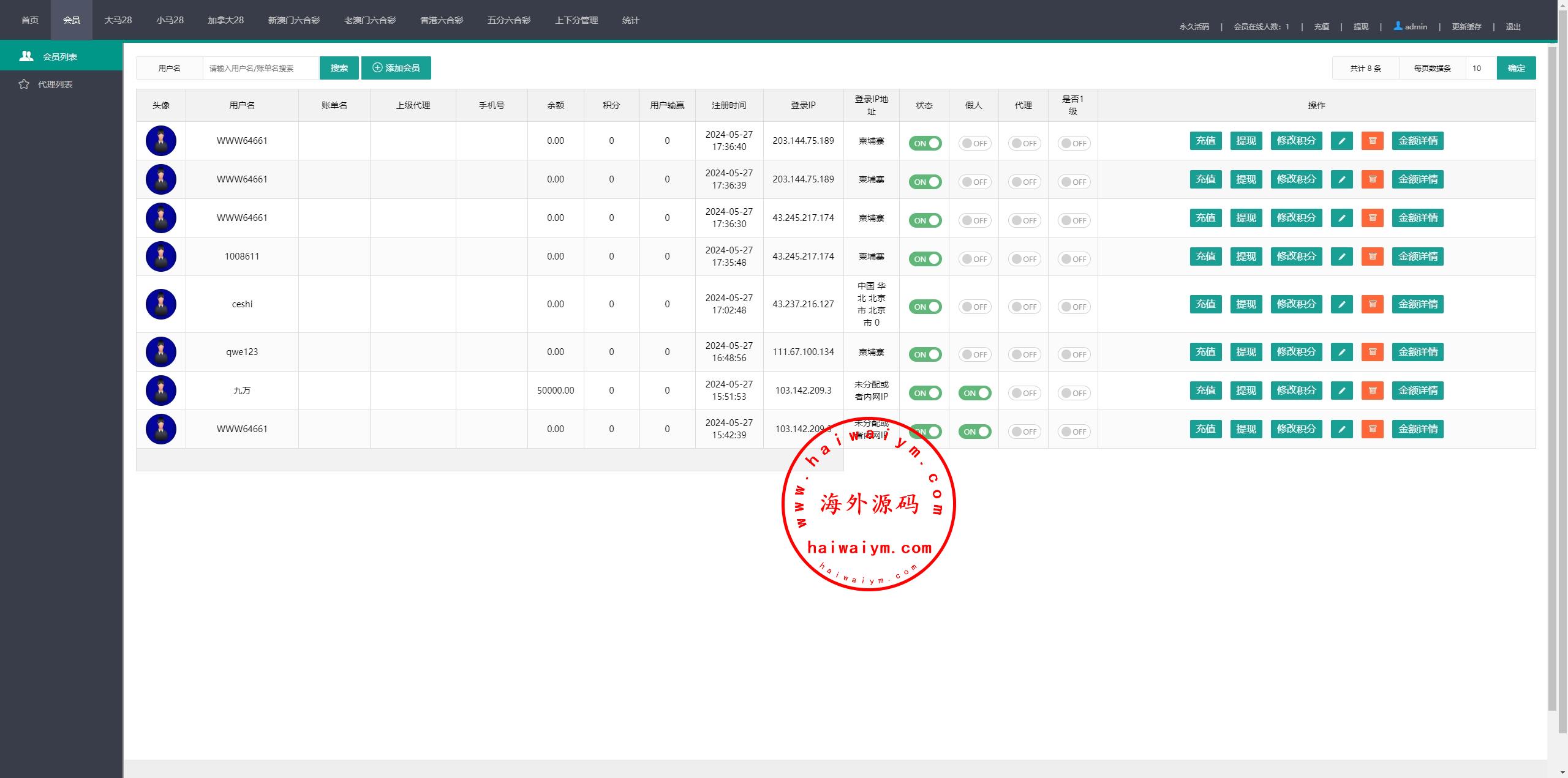This screenshot has height=778, width=1568.
Task: Click the 会员列表 people icon in sidebar
Action: click(x=26, y=56)
